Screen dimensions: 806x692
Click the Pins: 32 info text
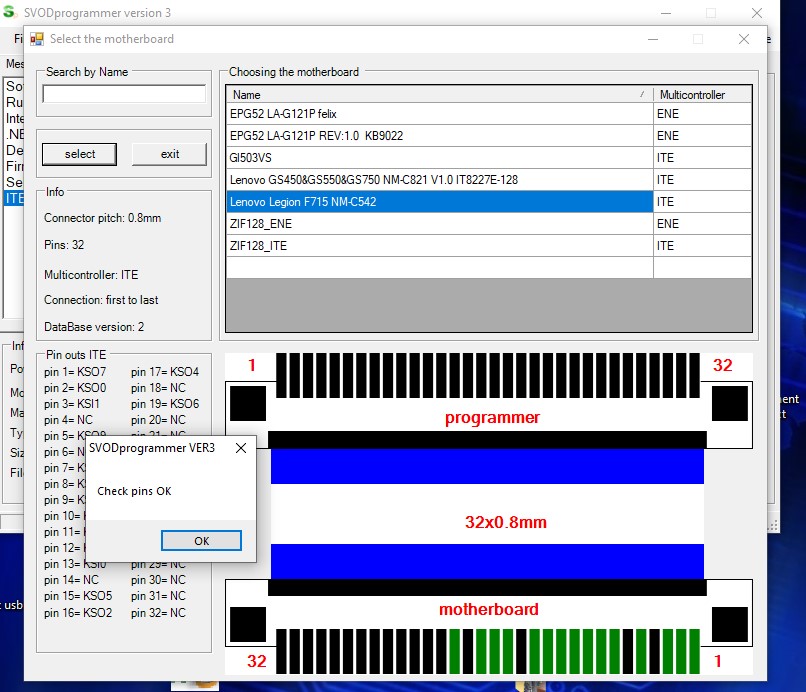click(x=64, y=245)
